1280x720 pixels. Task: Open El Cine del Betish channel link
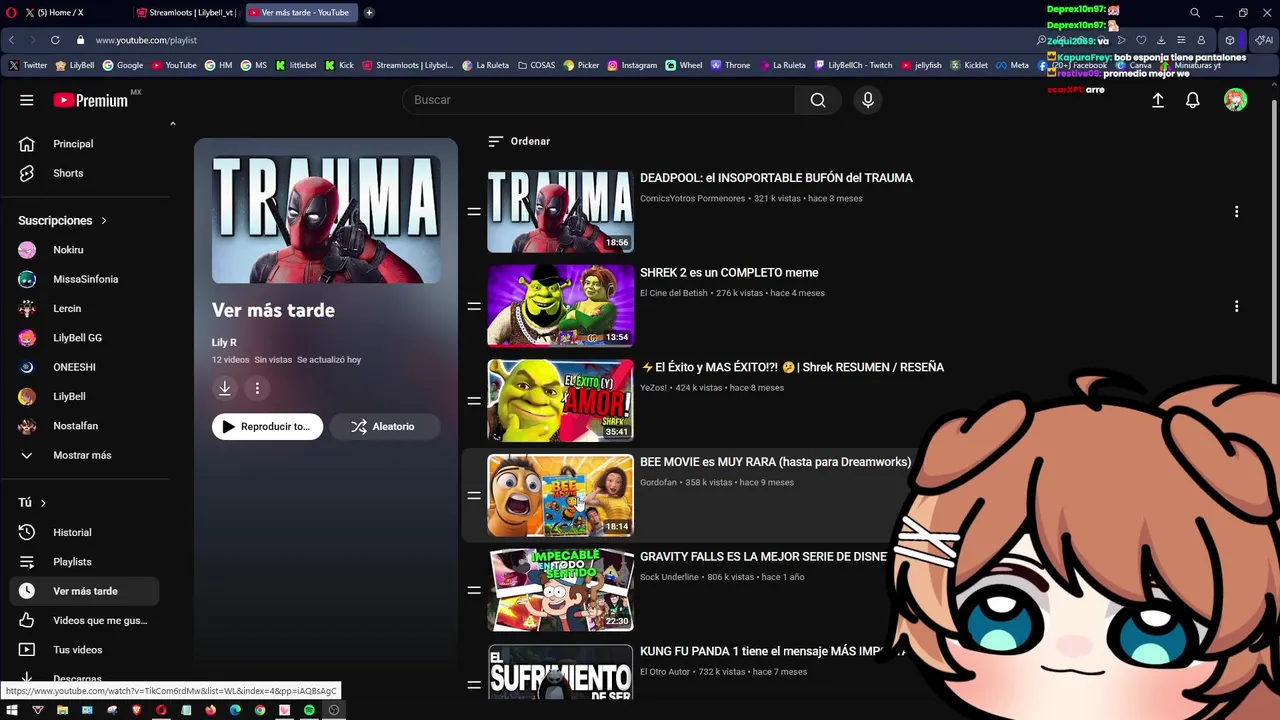(673, 293)
